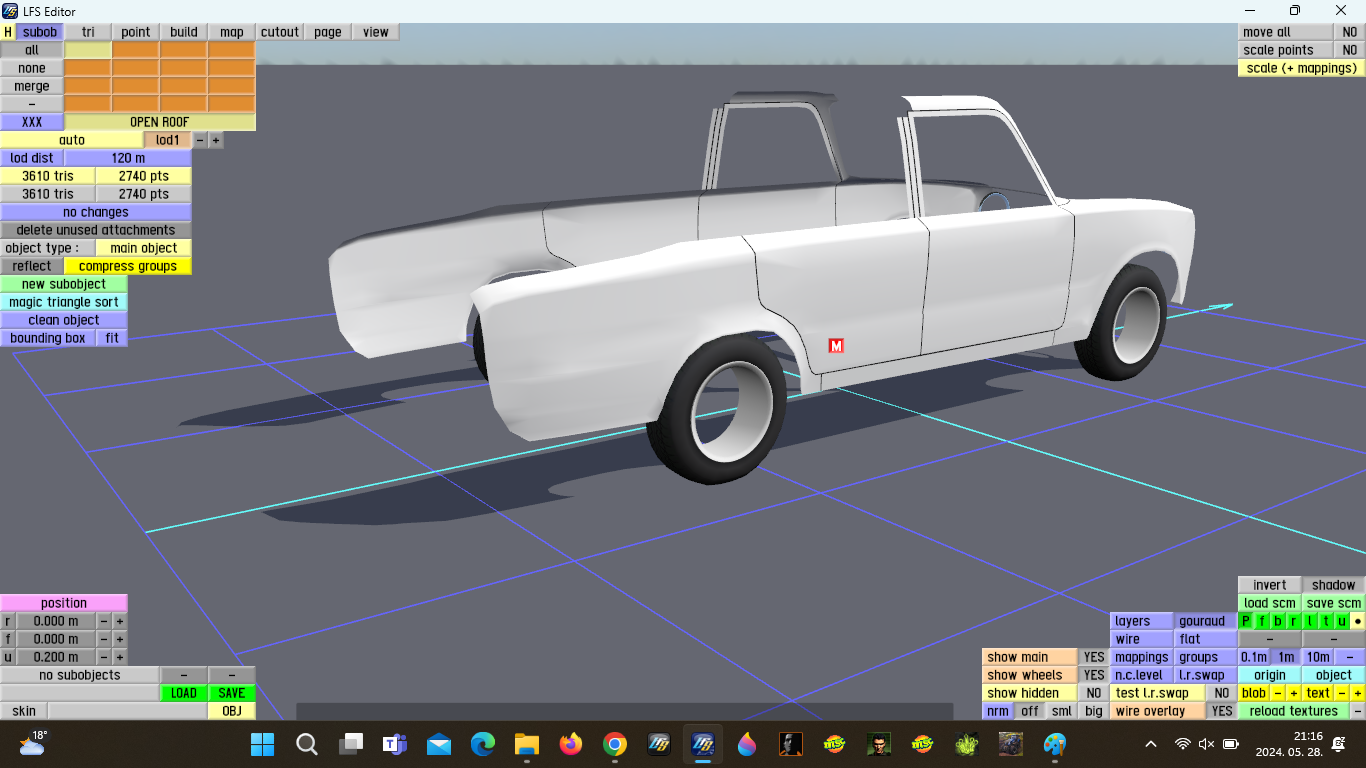This screenshot has width=1366, height=768.
Task: Open Start menu on the taskbar
Action: 262,744
